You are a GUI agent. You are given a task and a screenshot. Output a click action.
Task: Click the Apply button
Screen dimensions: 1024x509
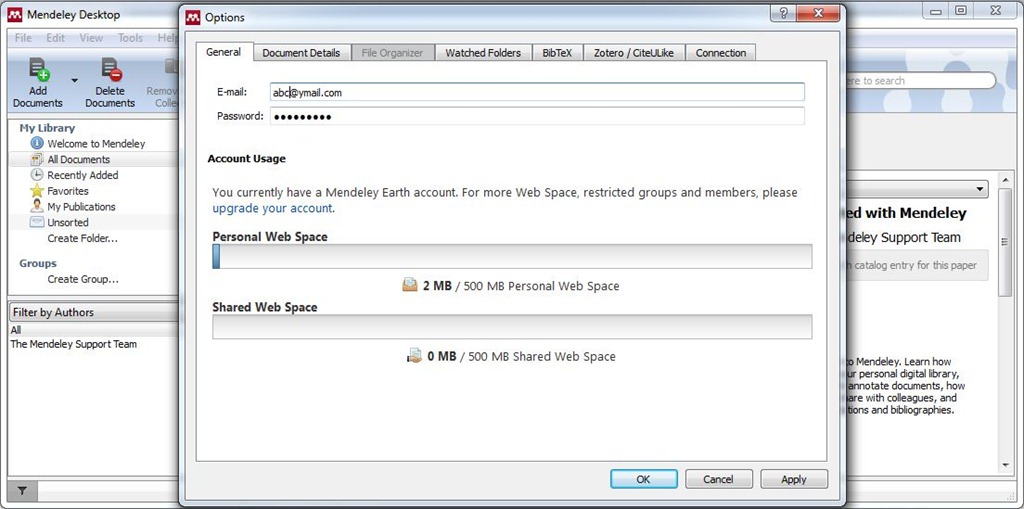(793, 479)
